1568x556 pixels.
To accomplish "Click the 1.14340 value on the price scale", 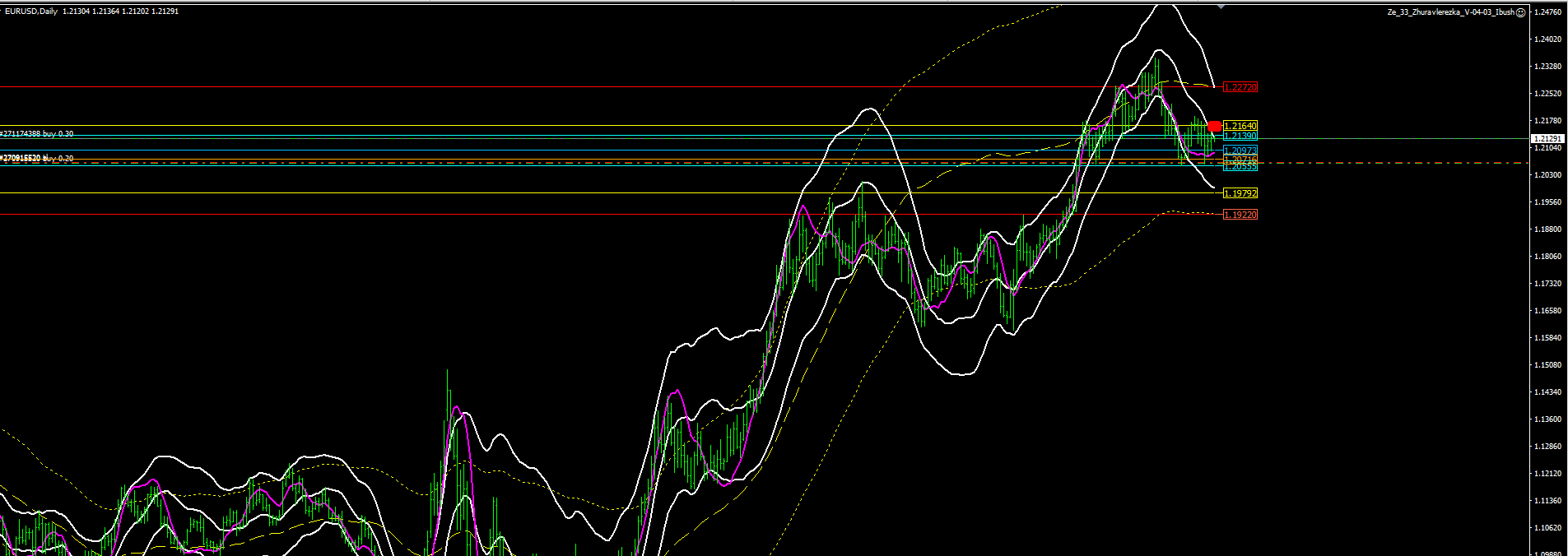I will [x=1549, y=392].
